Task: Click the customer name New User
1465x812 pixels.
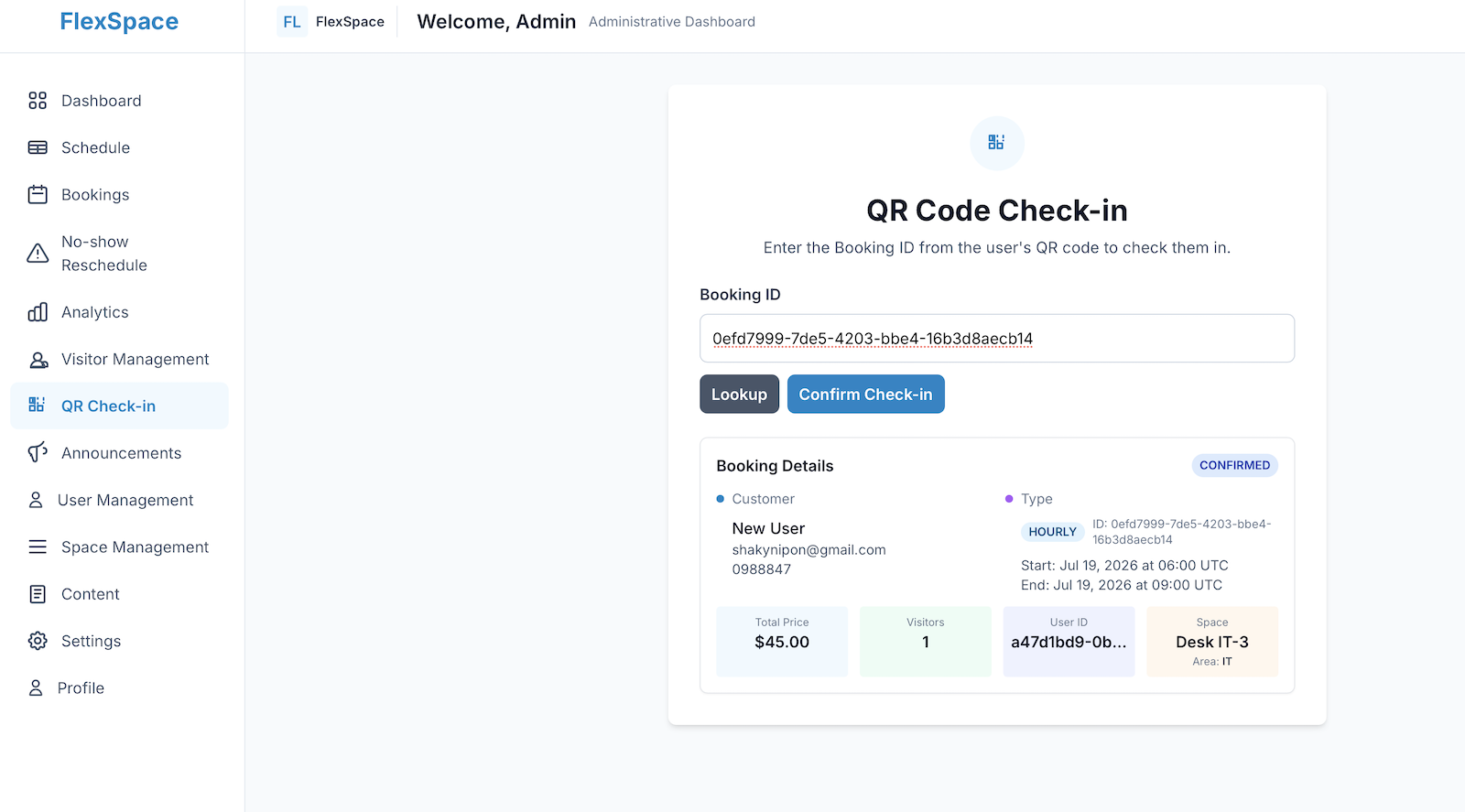Action: 768,528
